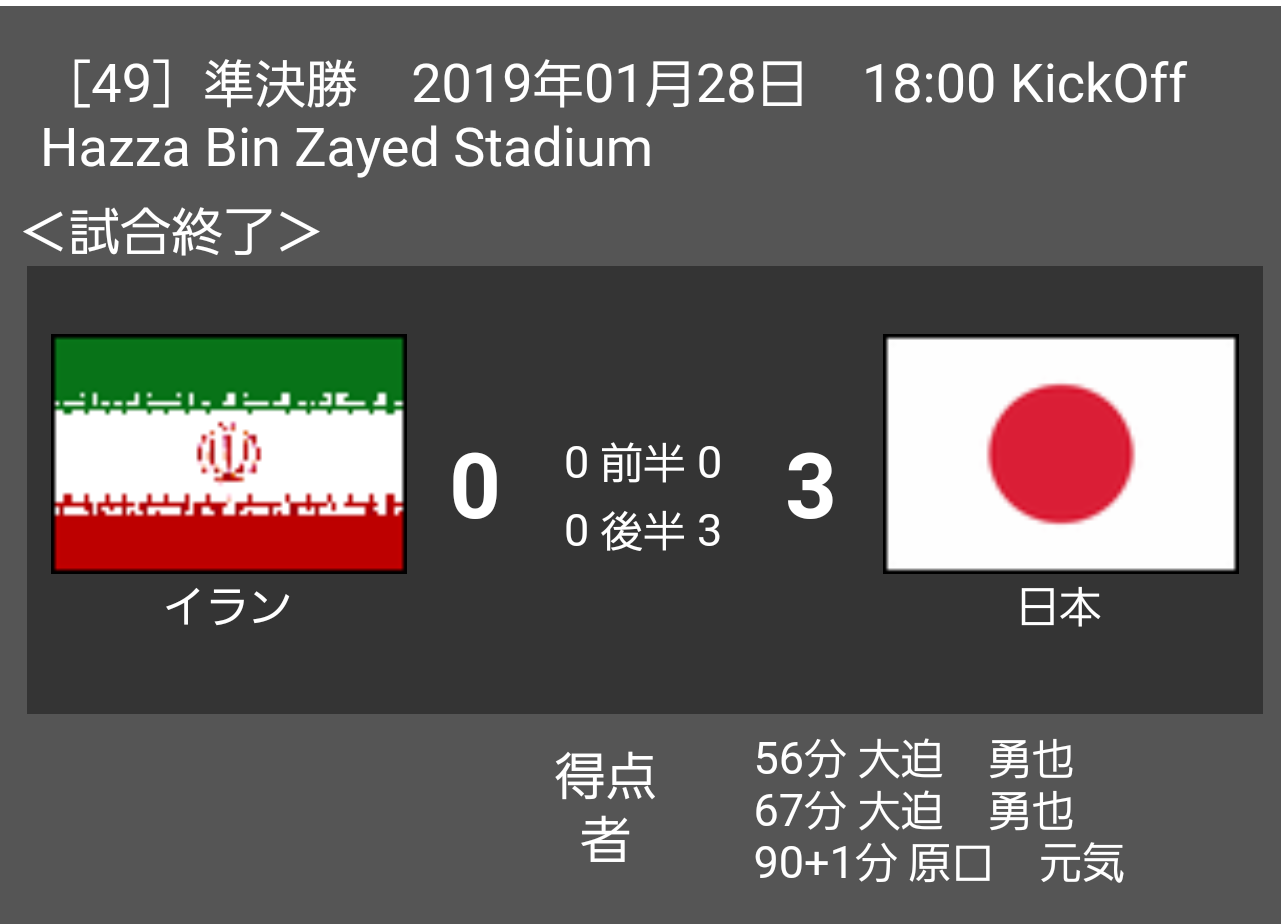Open the イラン team name link

[x=228, y=607]
